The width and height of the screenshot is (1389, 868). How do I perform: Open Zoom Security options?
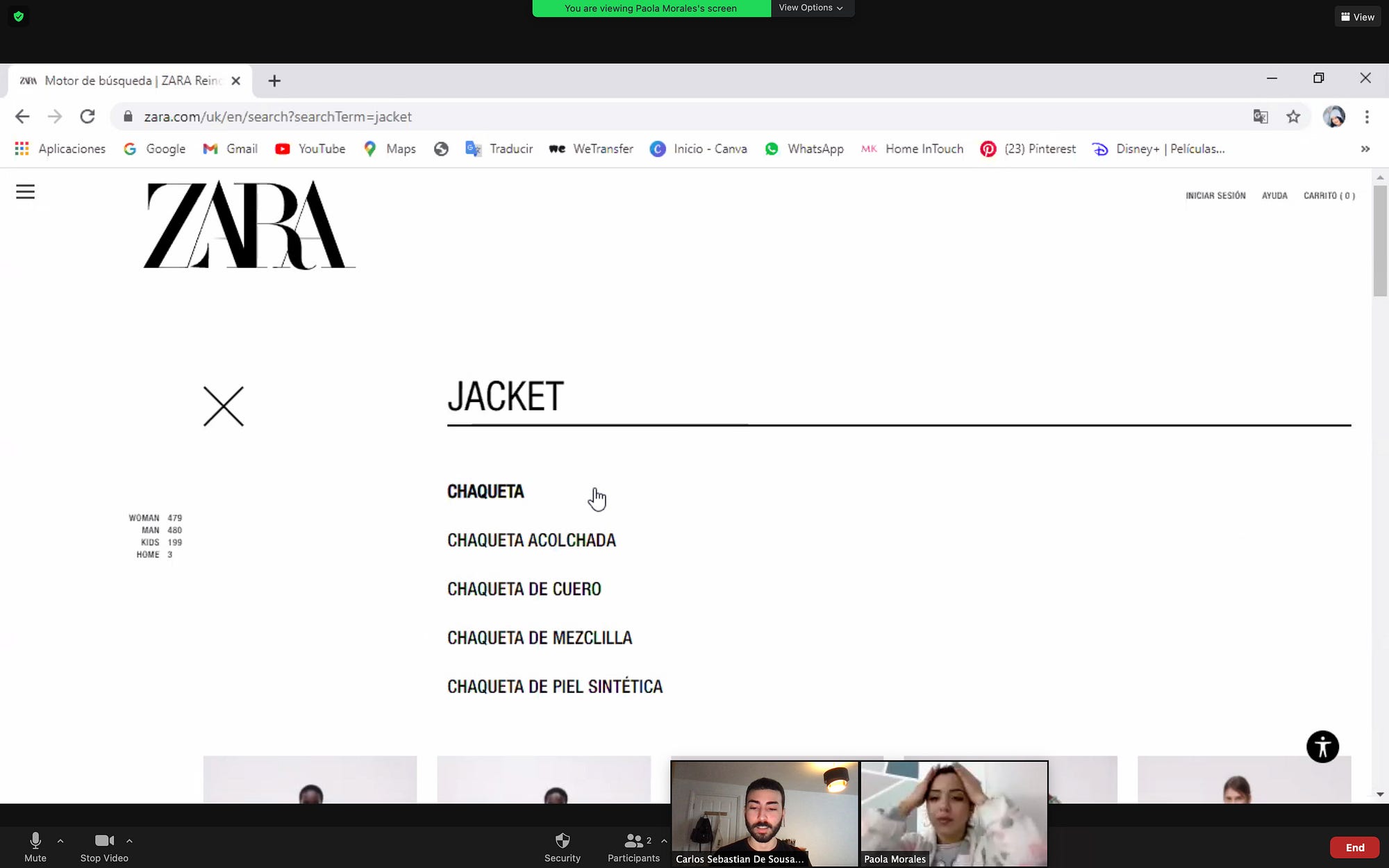coord(563,847)
